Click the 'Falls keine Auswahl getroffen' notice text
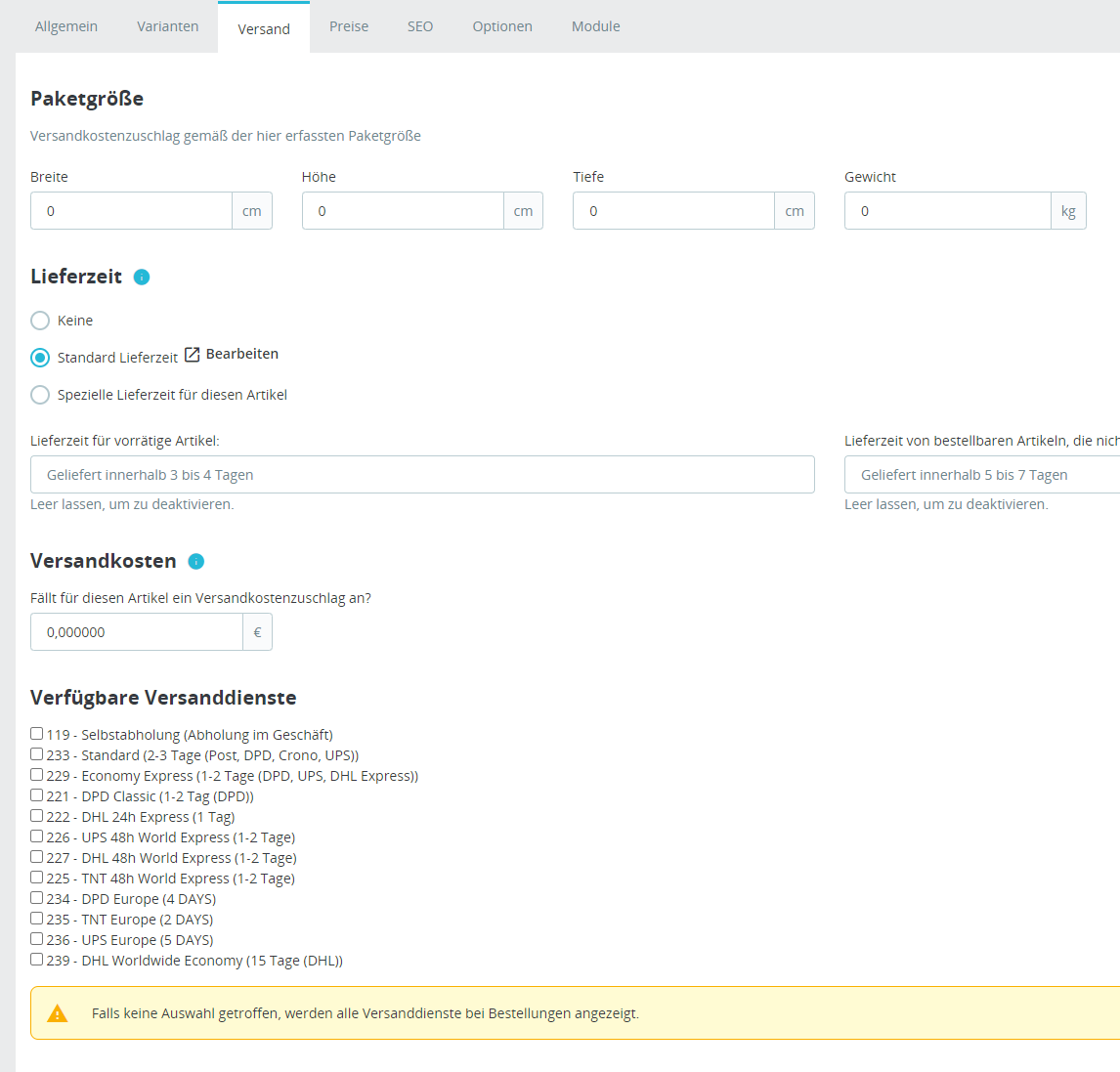1120x1072 pixels. coord(365,1012)
